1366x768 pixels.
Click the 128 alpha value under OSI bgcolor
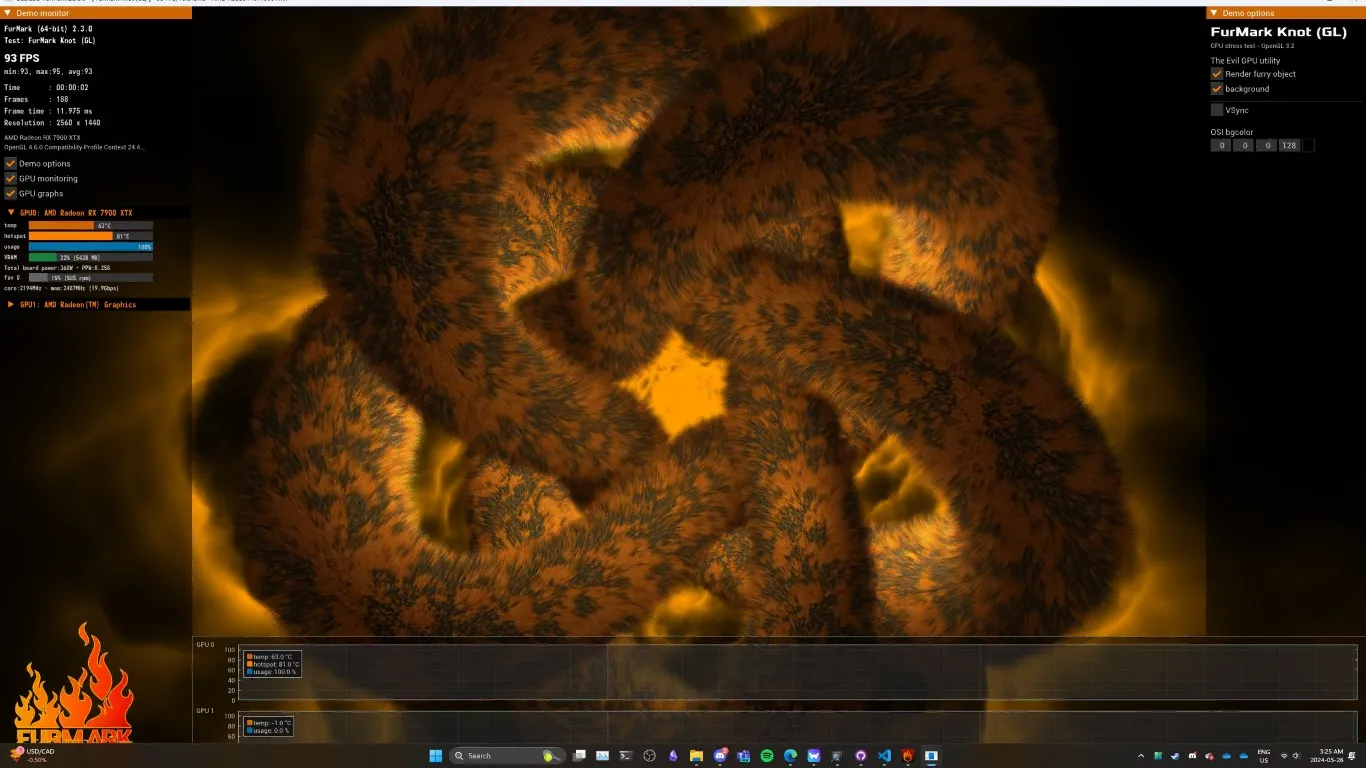coord(1288,145)
